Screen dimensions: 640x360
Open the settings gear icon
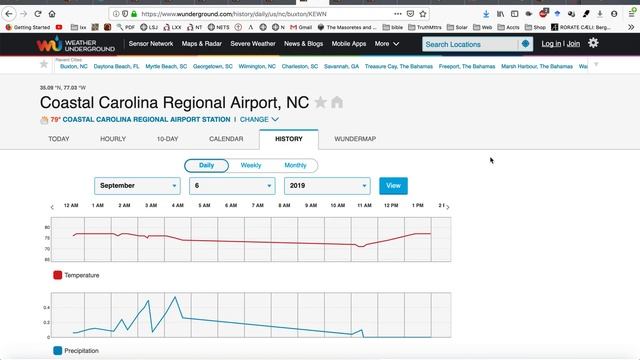593,43
